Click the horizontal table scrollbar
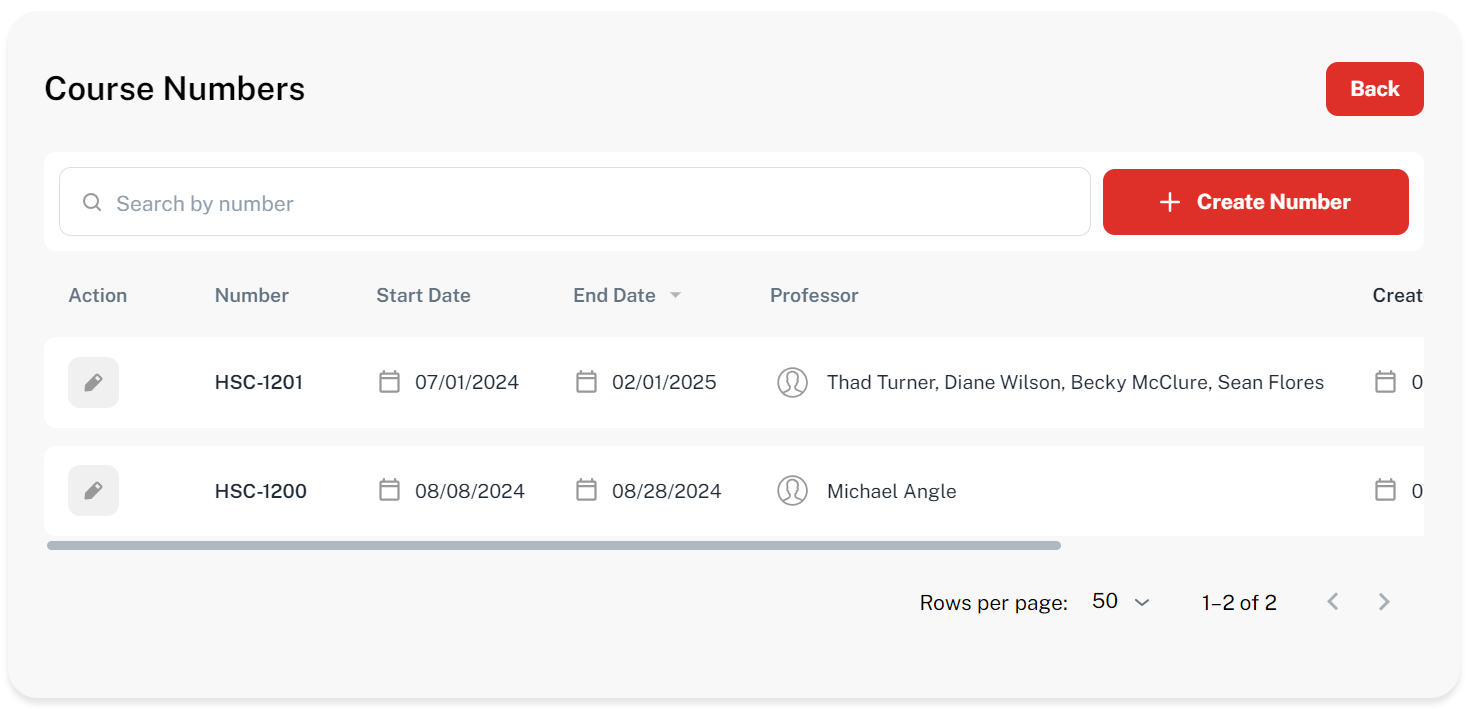This screenshot has height=709, width=1469. (553, 546)
